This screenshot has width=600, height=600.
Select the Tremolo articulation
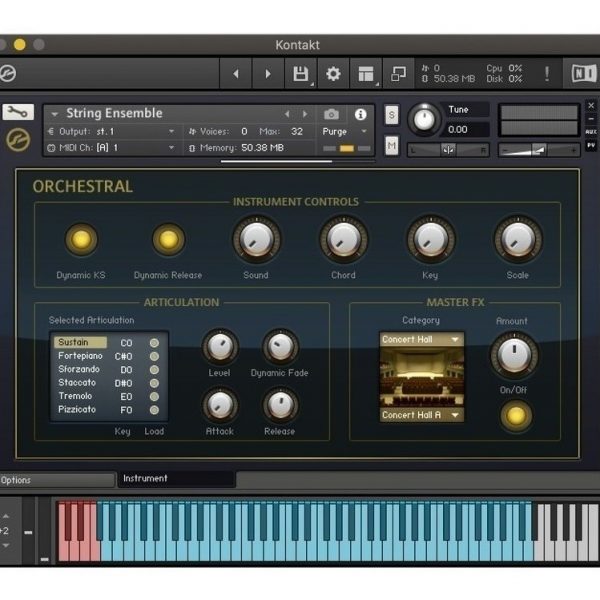click(x=75, y=396)
